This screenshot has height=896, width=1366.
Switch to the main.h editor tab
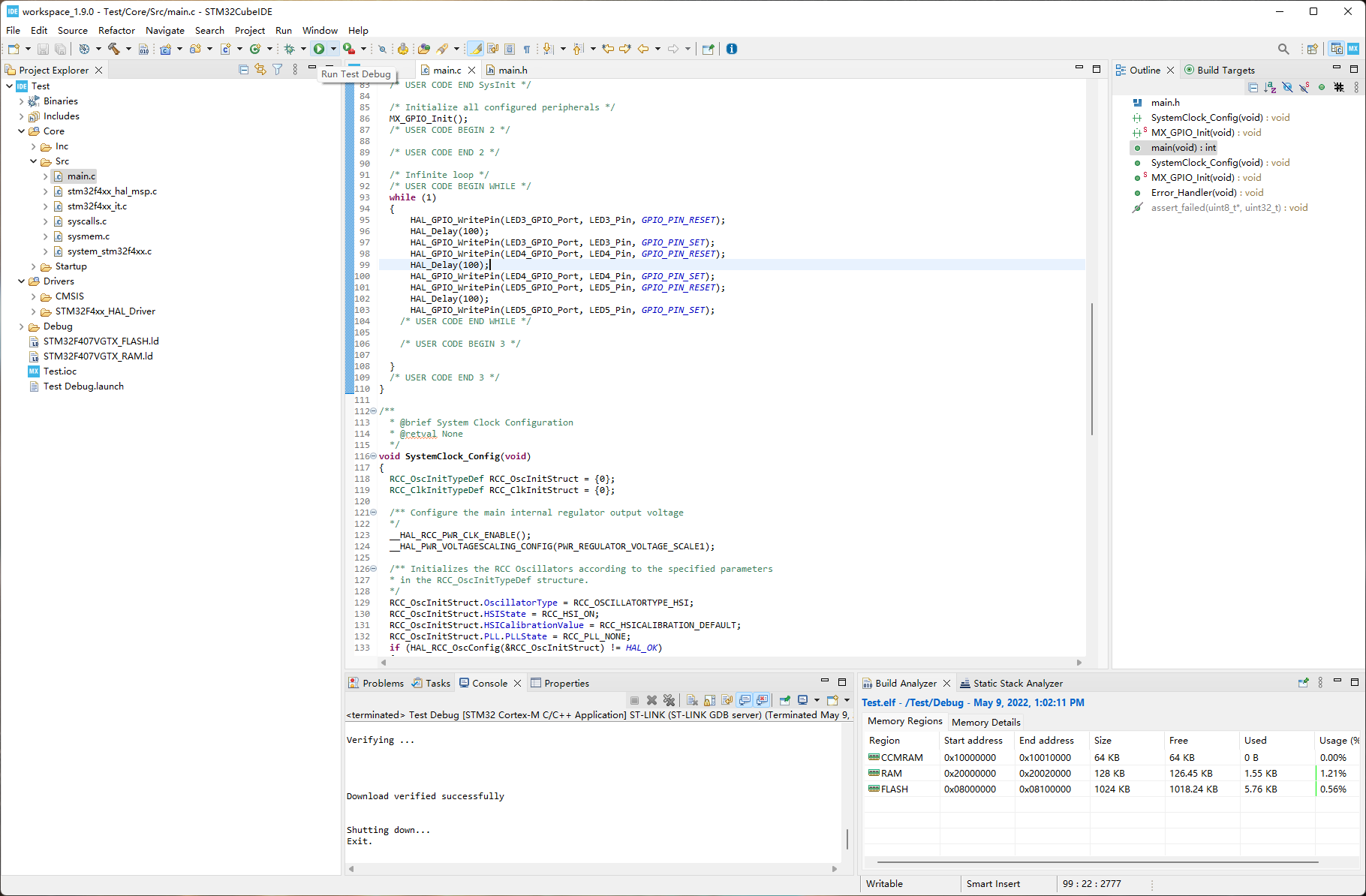pos(507,70)
